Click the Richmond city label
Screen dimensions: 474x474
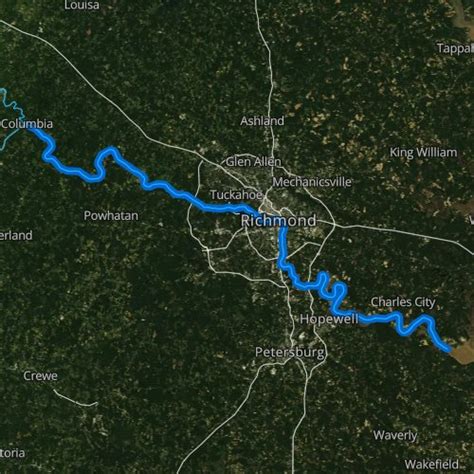[279, 221]
